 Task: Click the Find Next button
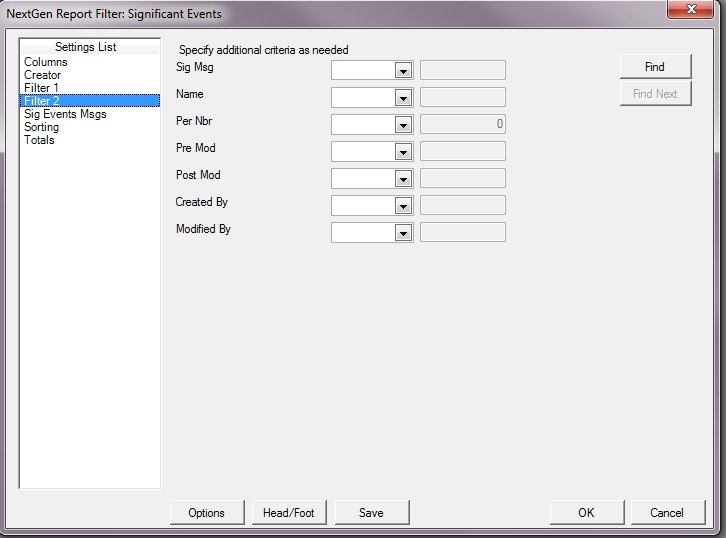click(x=655, y=94)
